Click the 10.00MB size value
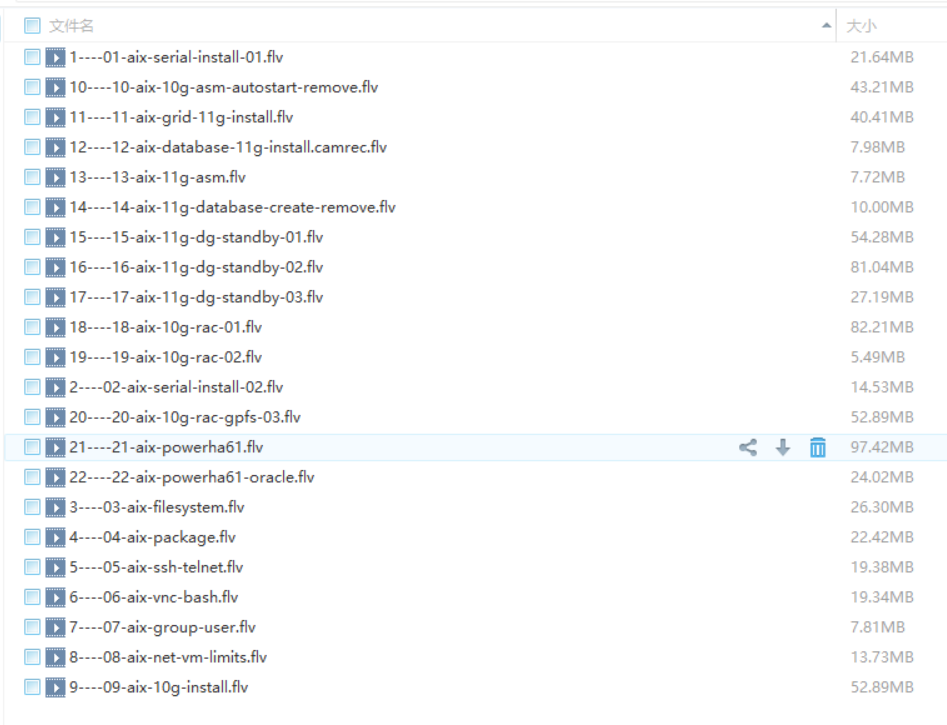This screenshot has width=947, height=725. [x=882, y=207]
